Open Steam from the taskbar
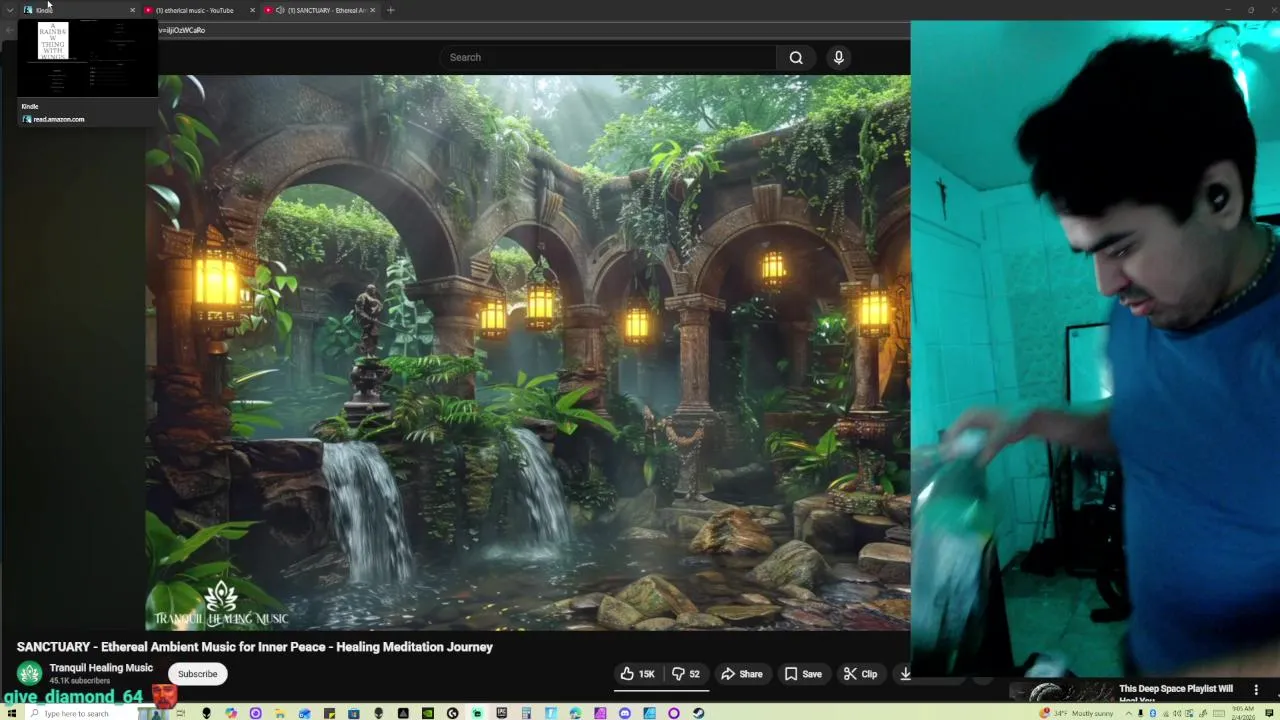The height and width of the screenshot is (720, 1280). (698, 713)
